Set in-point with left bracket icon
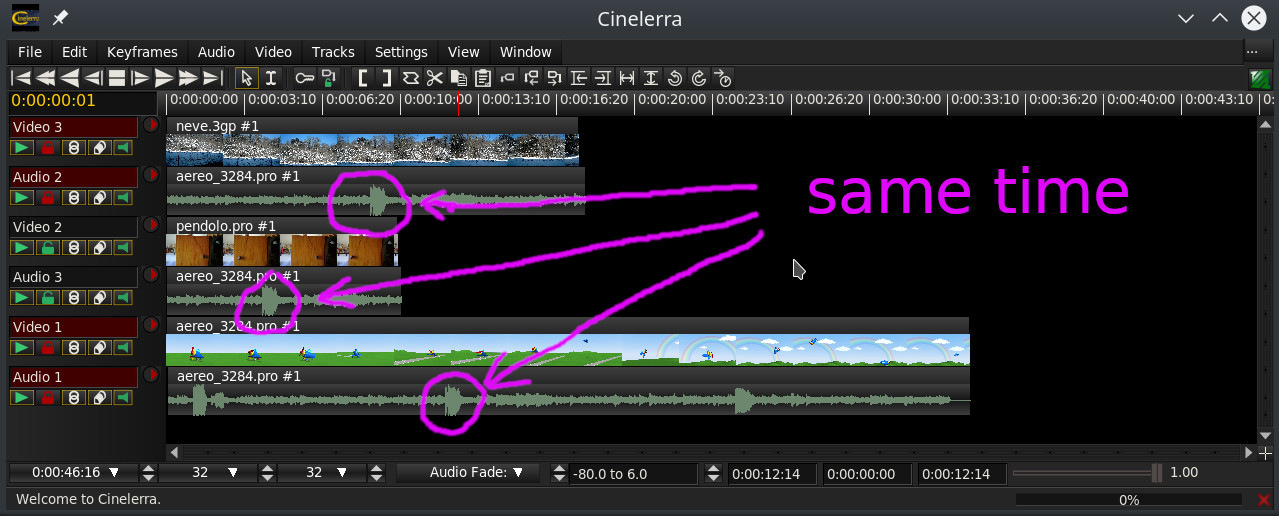 363,78
